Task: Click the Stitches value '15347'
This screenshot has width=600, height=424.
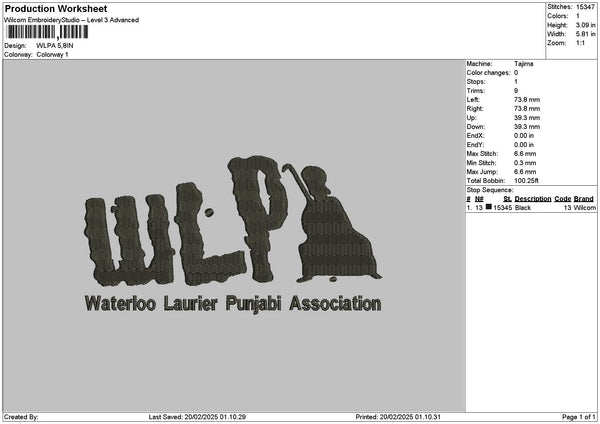Action: (585, 7)
